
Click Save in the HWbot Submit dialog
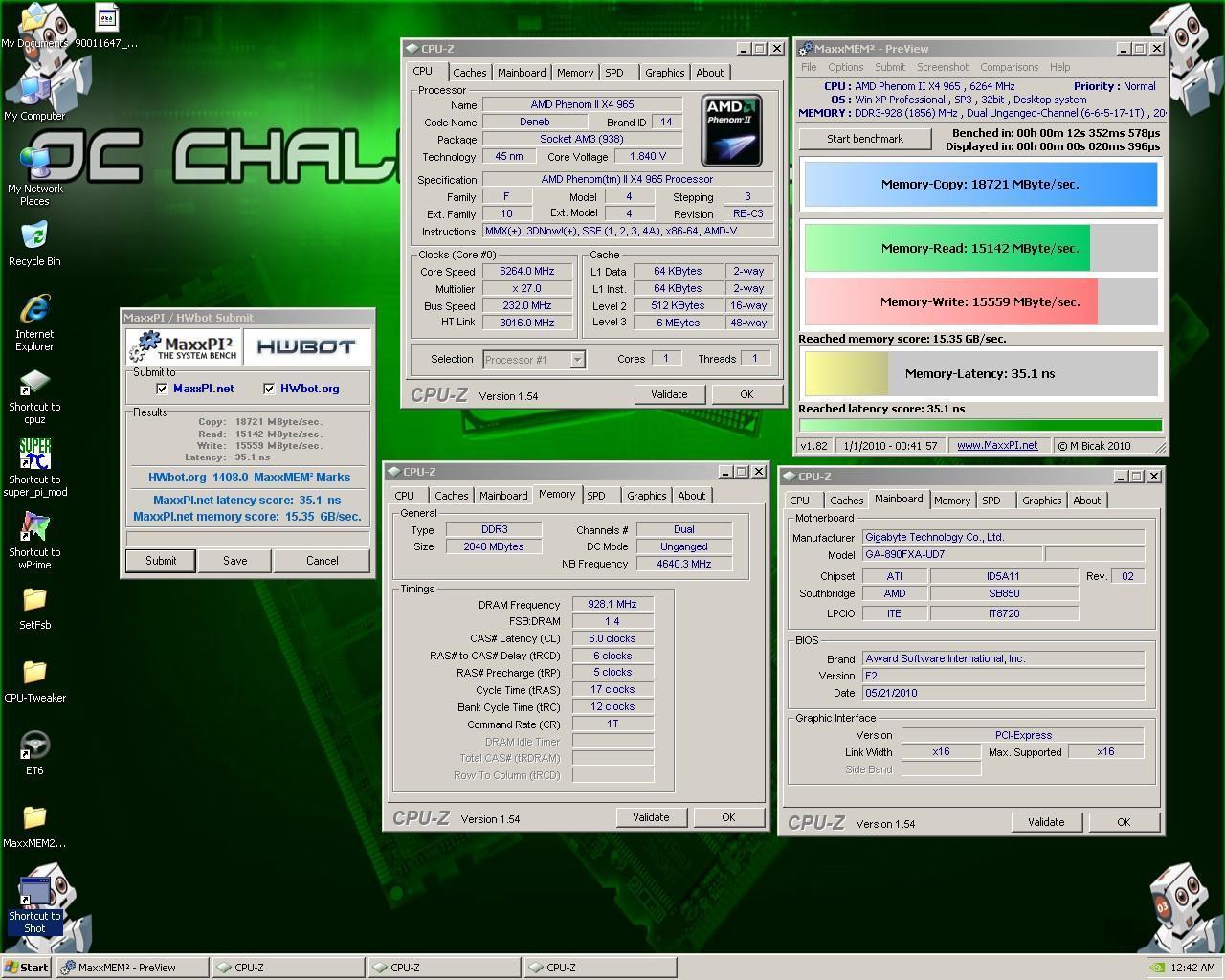pos(235,561)
